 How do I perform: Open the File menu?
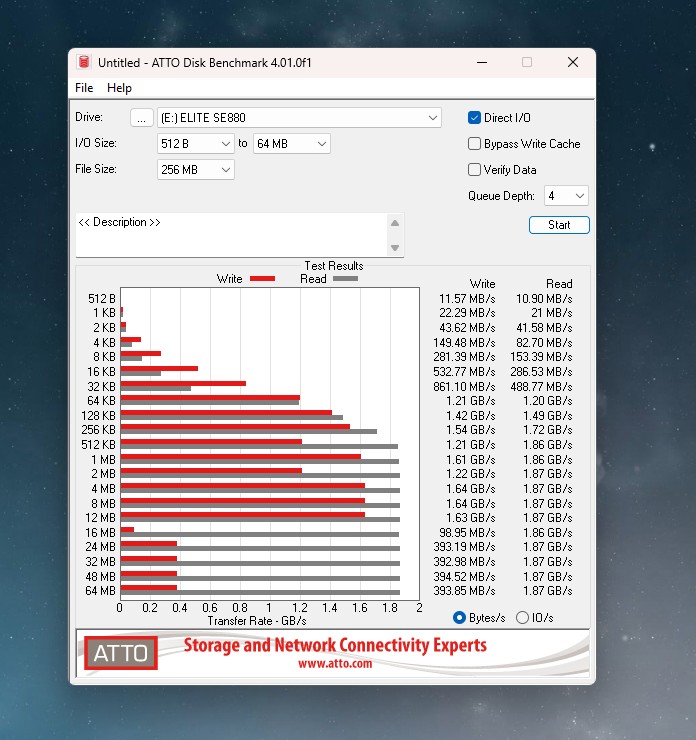click(84, 88)
